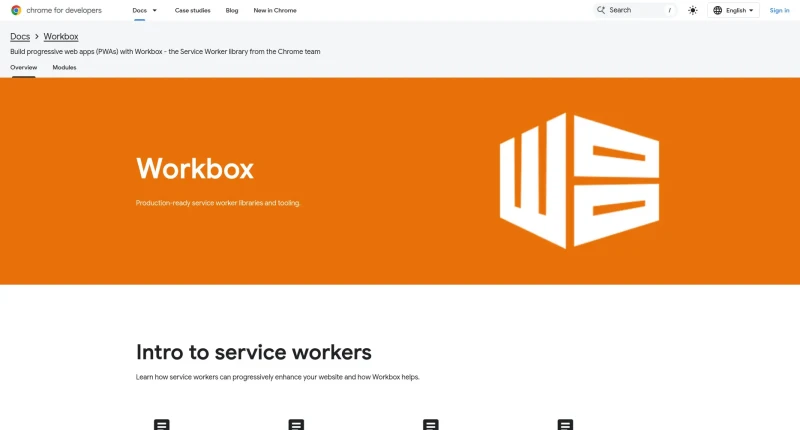This screenshot has width=800, height=430.
Task: Focus the Search input field
Action: 636,10
